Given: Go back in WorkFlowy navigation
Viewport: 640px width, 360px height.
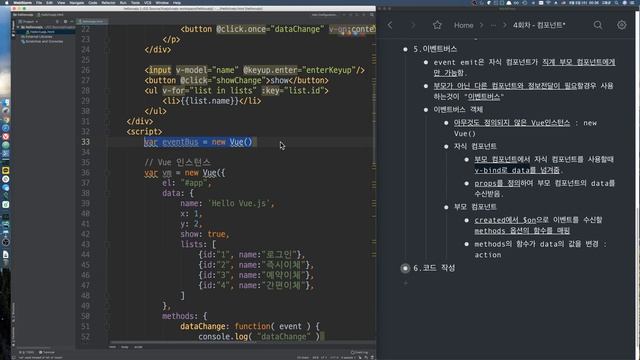Looking at the screenshot, I should [x=390, y=25].
